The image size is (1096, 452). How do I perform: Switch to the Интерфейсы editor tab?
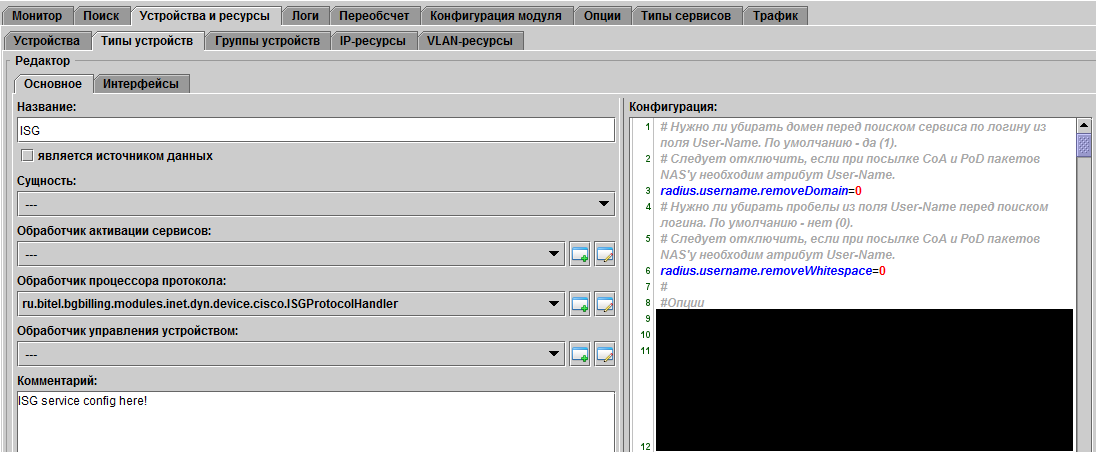click(x=141, y=84)
